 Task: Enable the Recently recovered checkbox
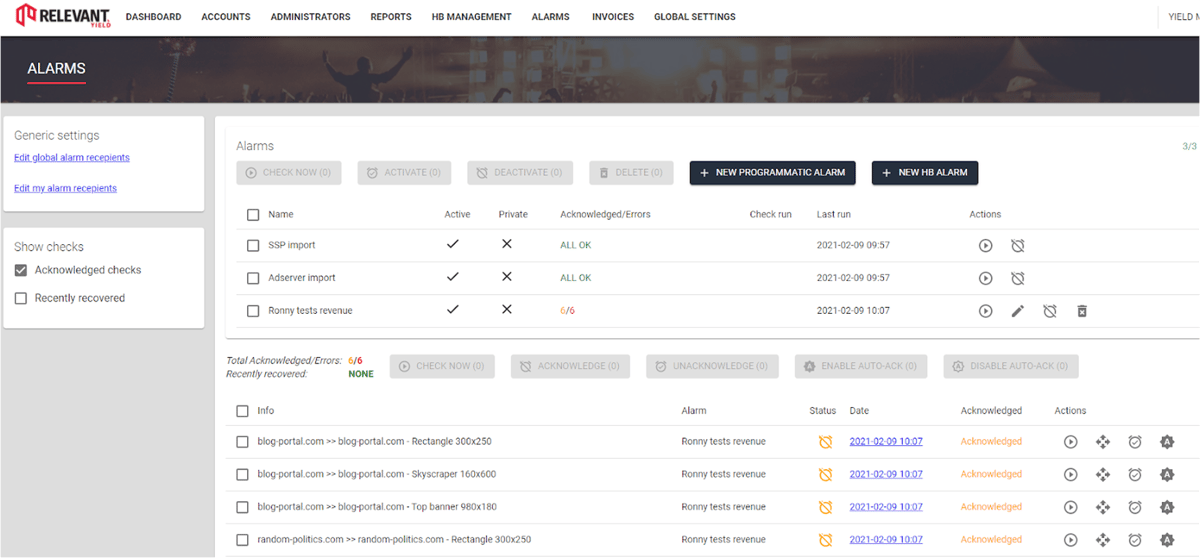point(21,298)
